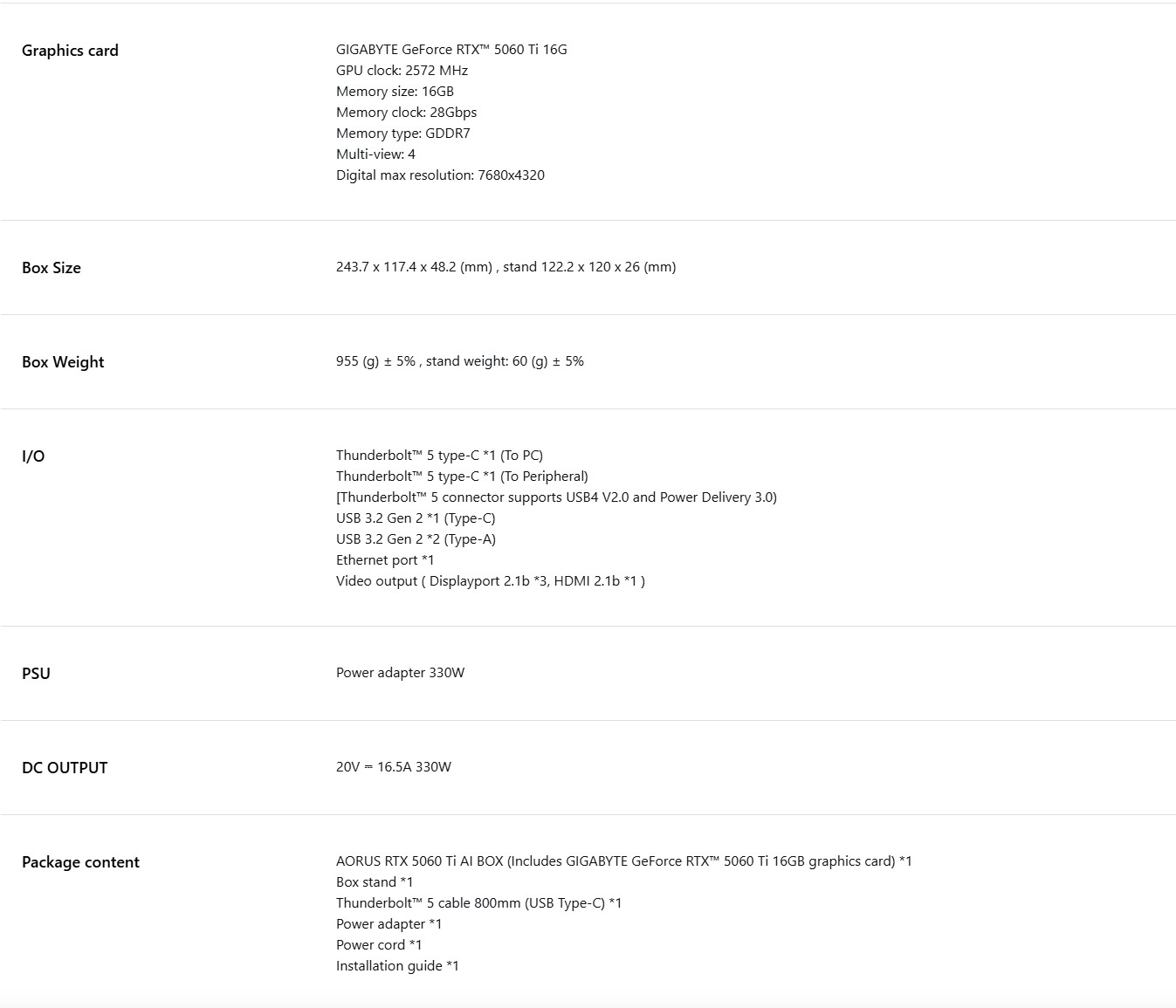
Task: Click the Graphics card row label
Action: point(70,51)
